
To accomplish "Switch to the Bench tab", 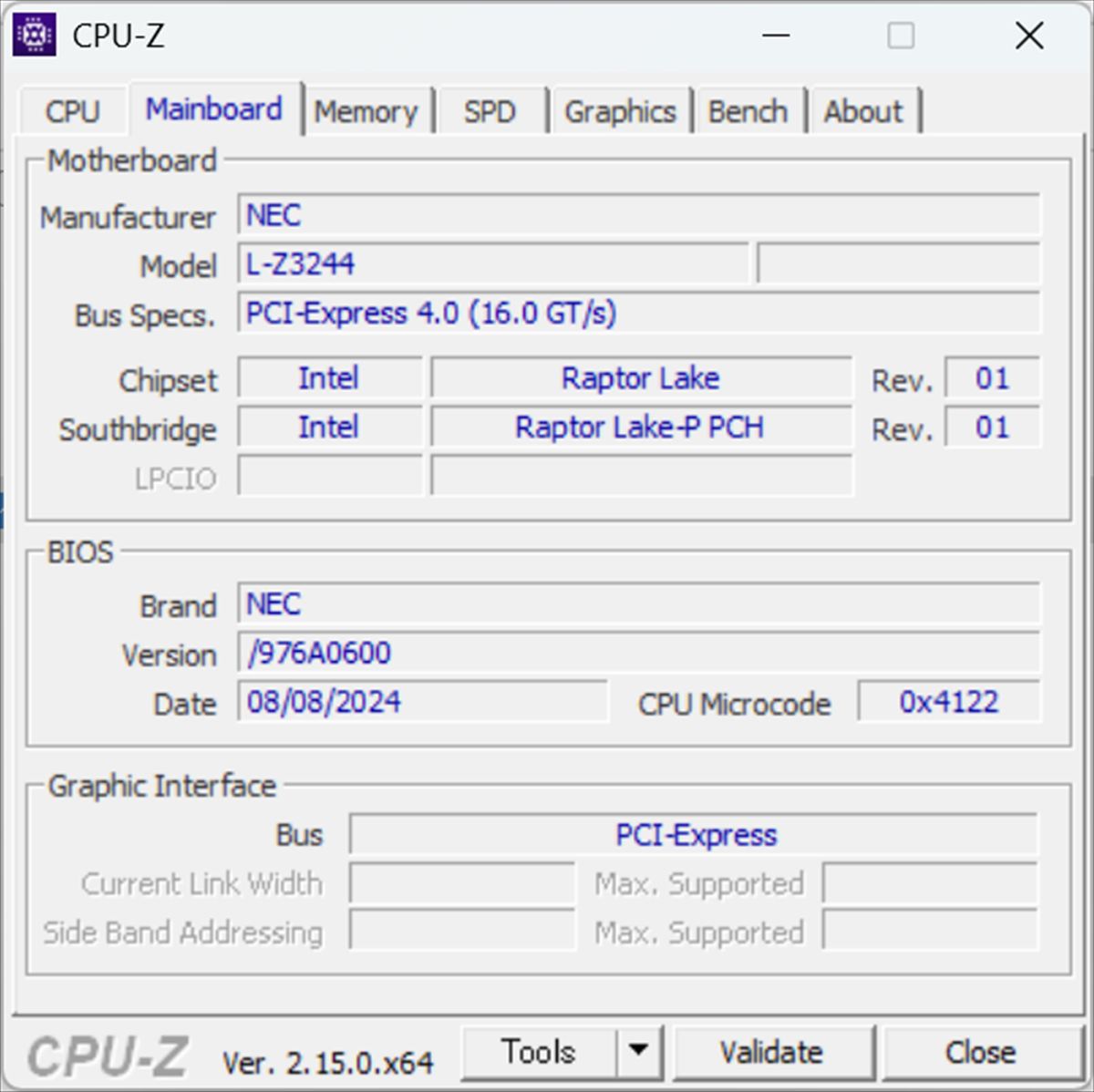I will coord(748,111).
